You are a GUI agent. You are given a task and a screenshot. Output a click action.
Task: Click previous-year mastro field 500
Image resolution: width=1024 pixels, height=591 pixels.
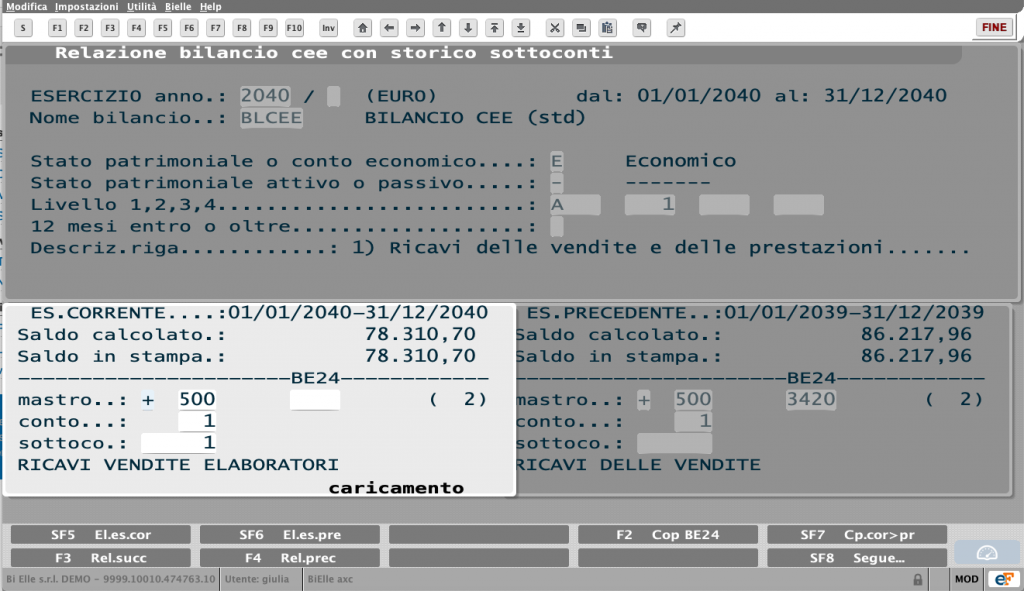coord(693,400)
